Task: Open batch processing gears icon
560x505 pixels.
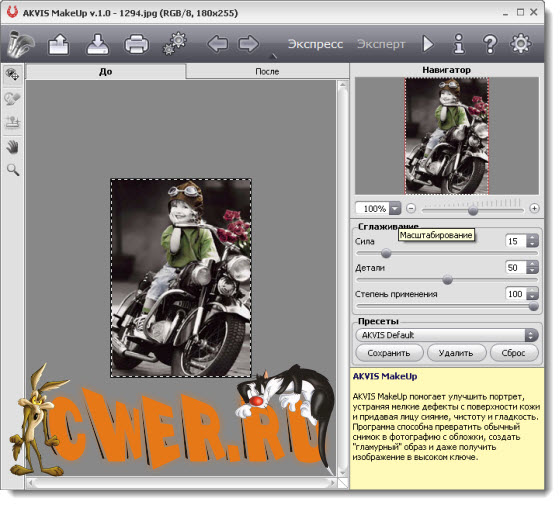Action: pyautogui.click(x=175, y=44)
